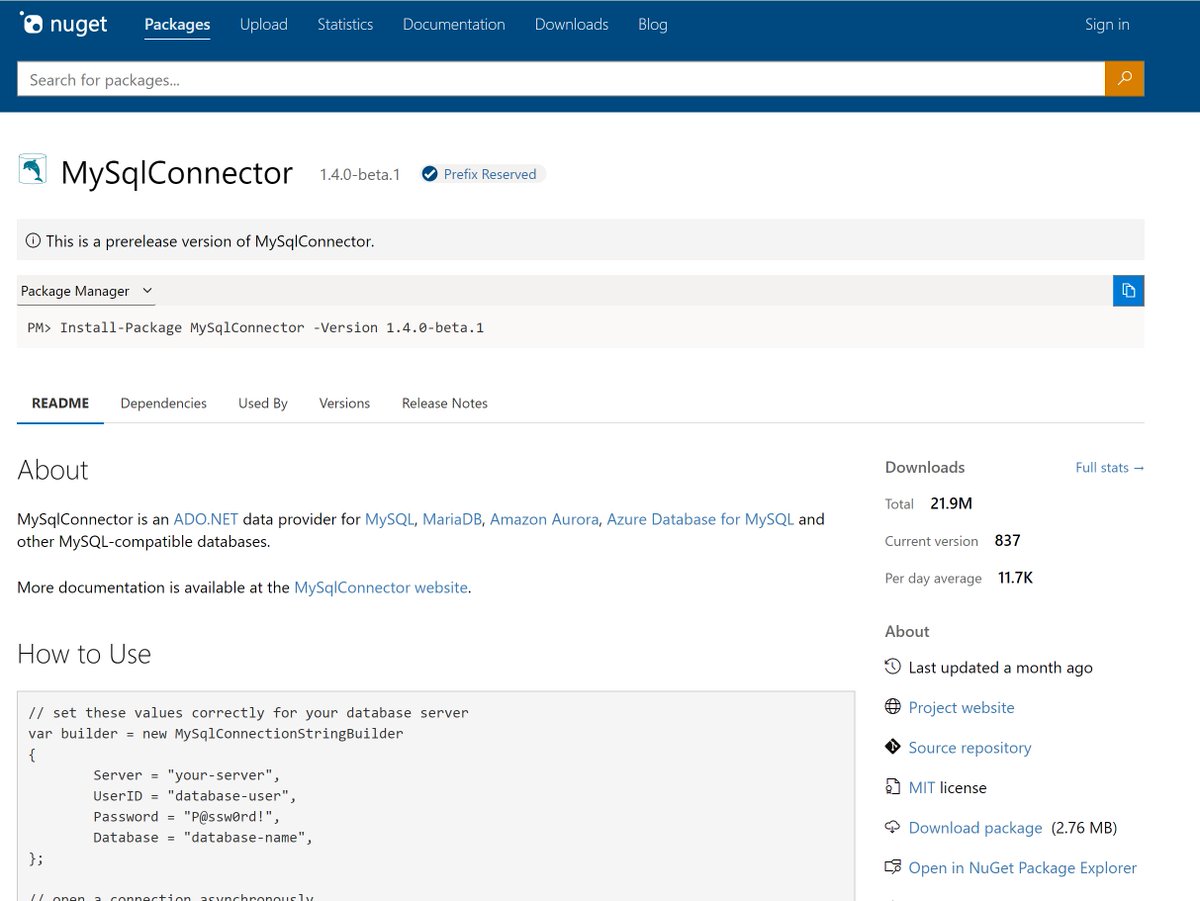Click the version text 1.4.0-beta.1 beside title

point(360,174)
